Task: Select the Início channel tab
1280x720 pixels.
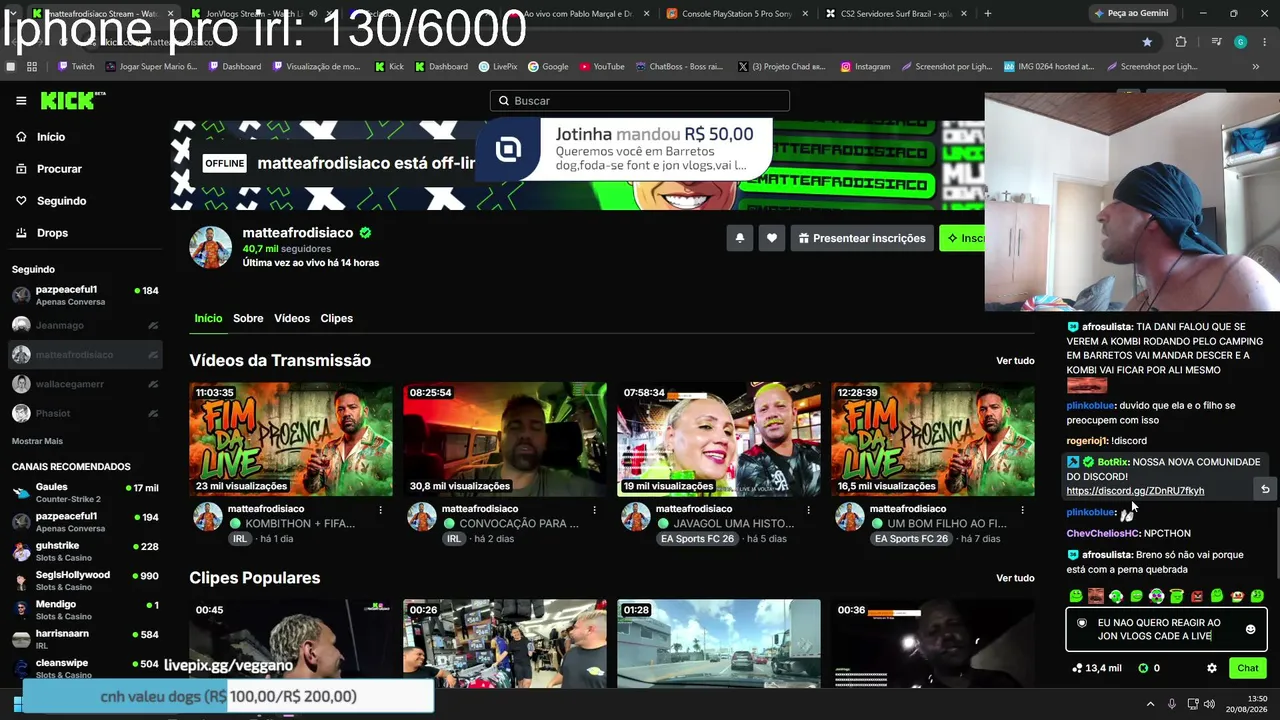Action: tap(208, 318)
